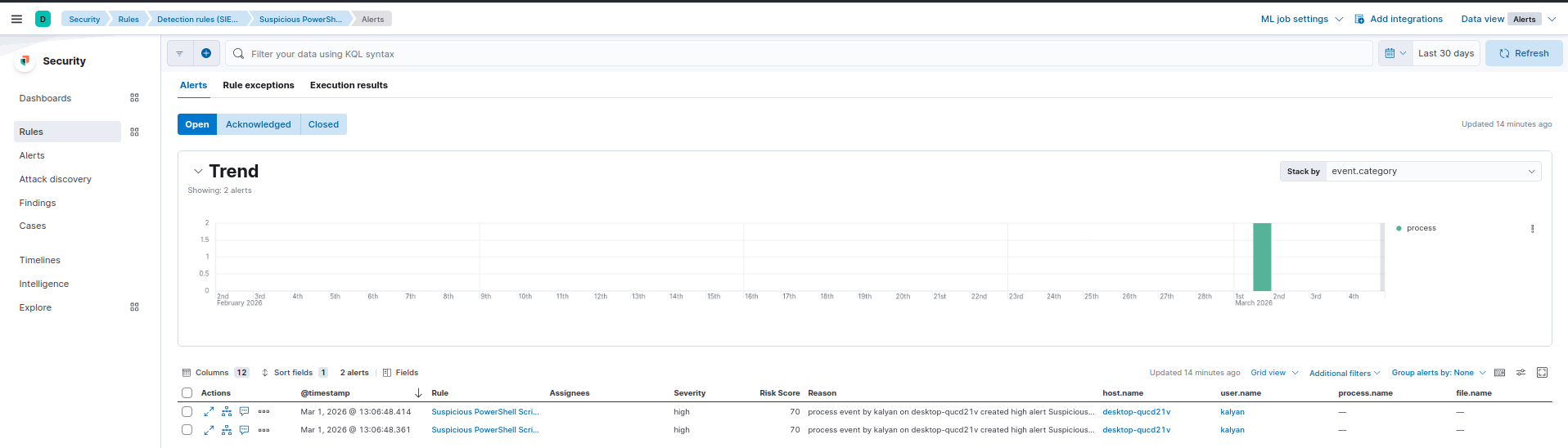The image size is (1568, 448).
Task: Open the Last 30 days time picker
Action: point(1446,53)
